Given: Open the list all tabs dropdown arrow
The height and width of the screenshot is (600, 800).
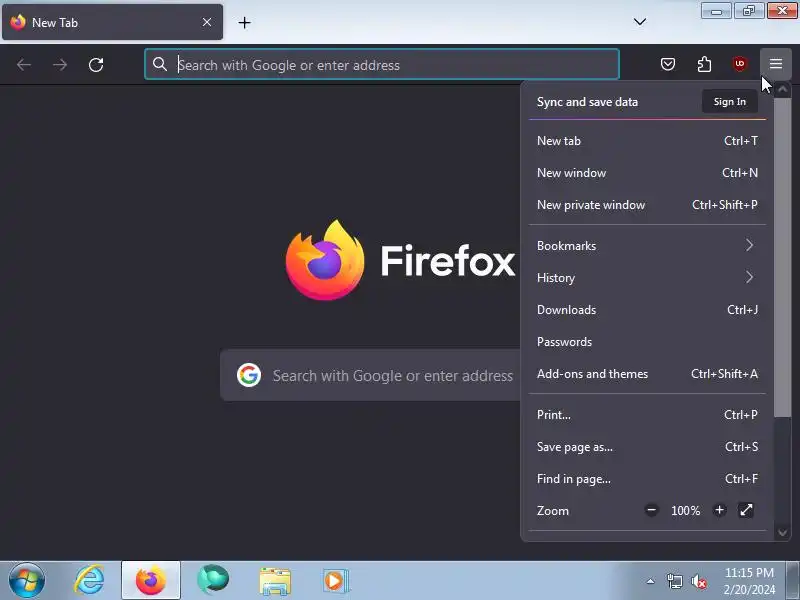Looking at the screenshot, I should [640, 22].
